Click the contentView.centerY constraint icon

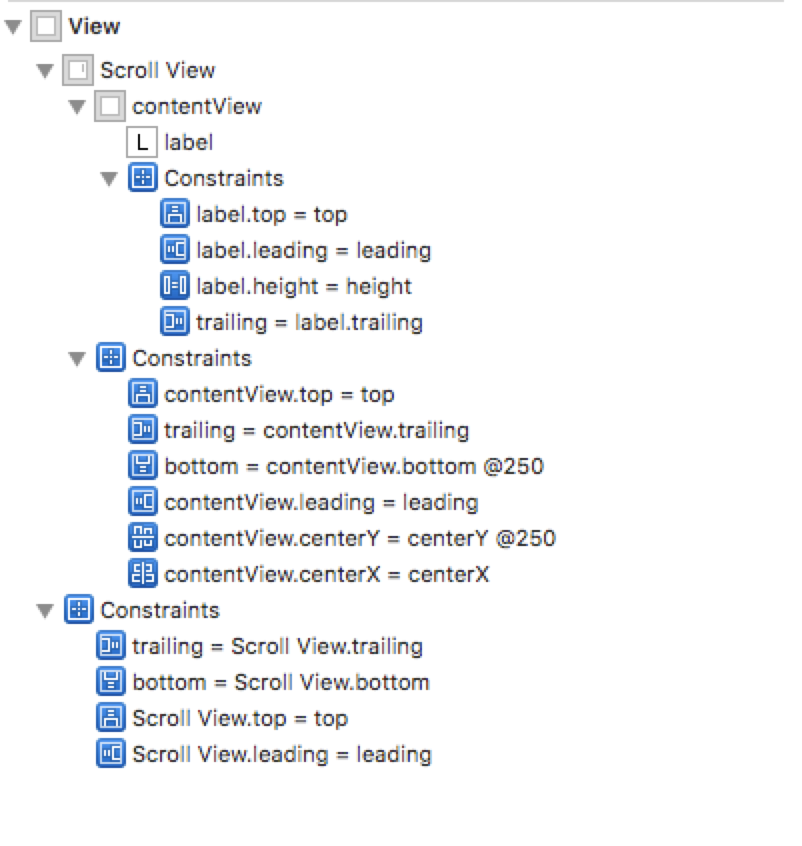tap(143, 537)
